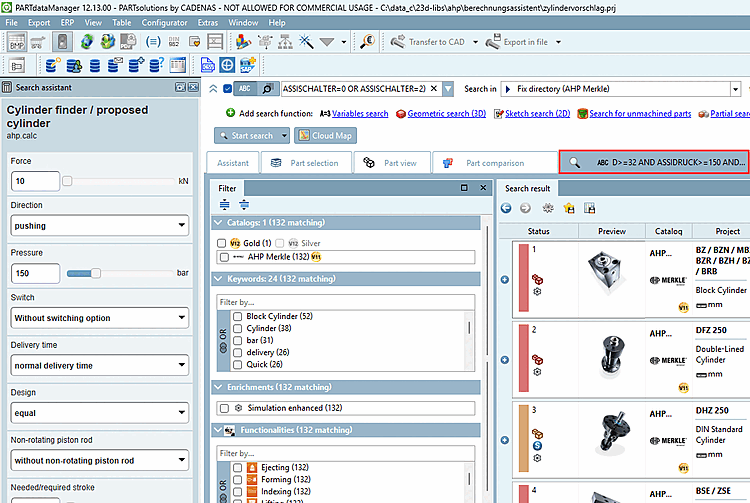Image resolution: width=750 pixels, height=503 pixels.
Task: Open the Search in directory dropdown
Action: [x=736, y=89]
